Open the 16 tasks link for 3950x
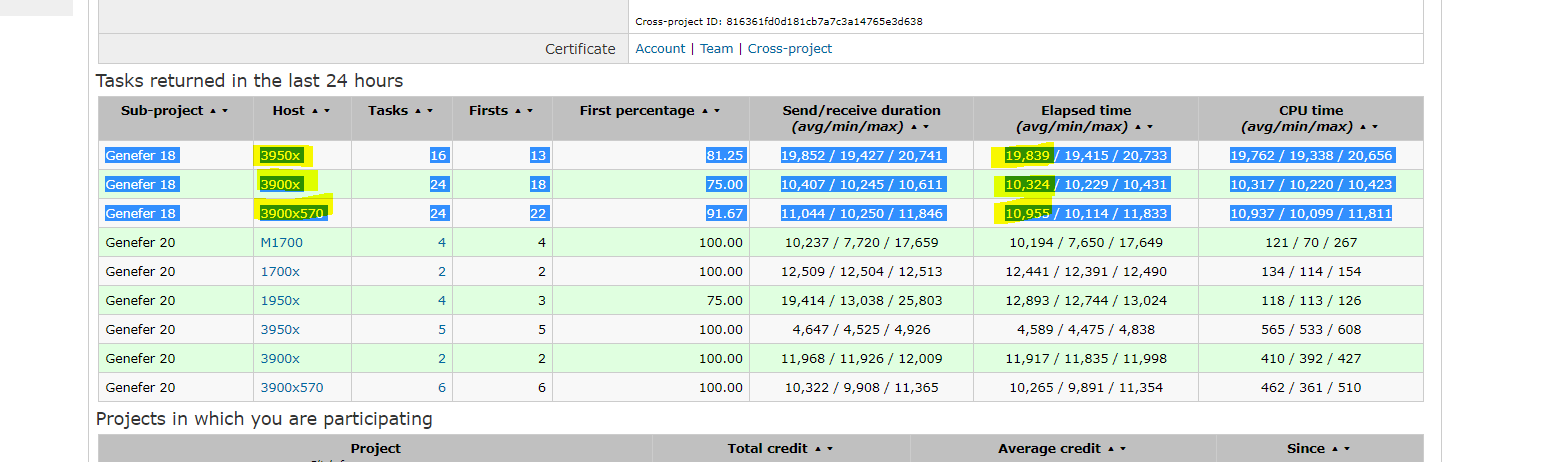The image size is (1555, 462). [438, 155]
